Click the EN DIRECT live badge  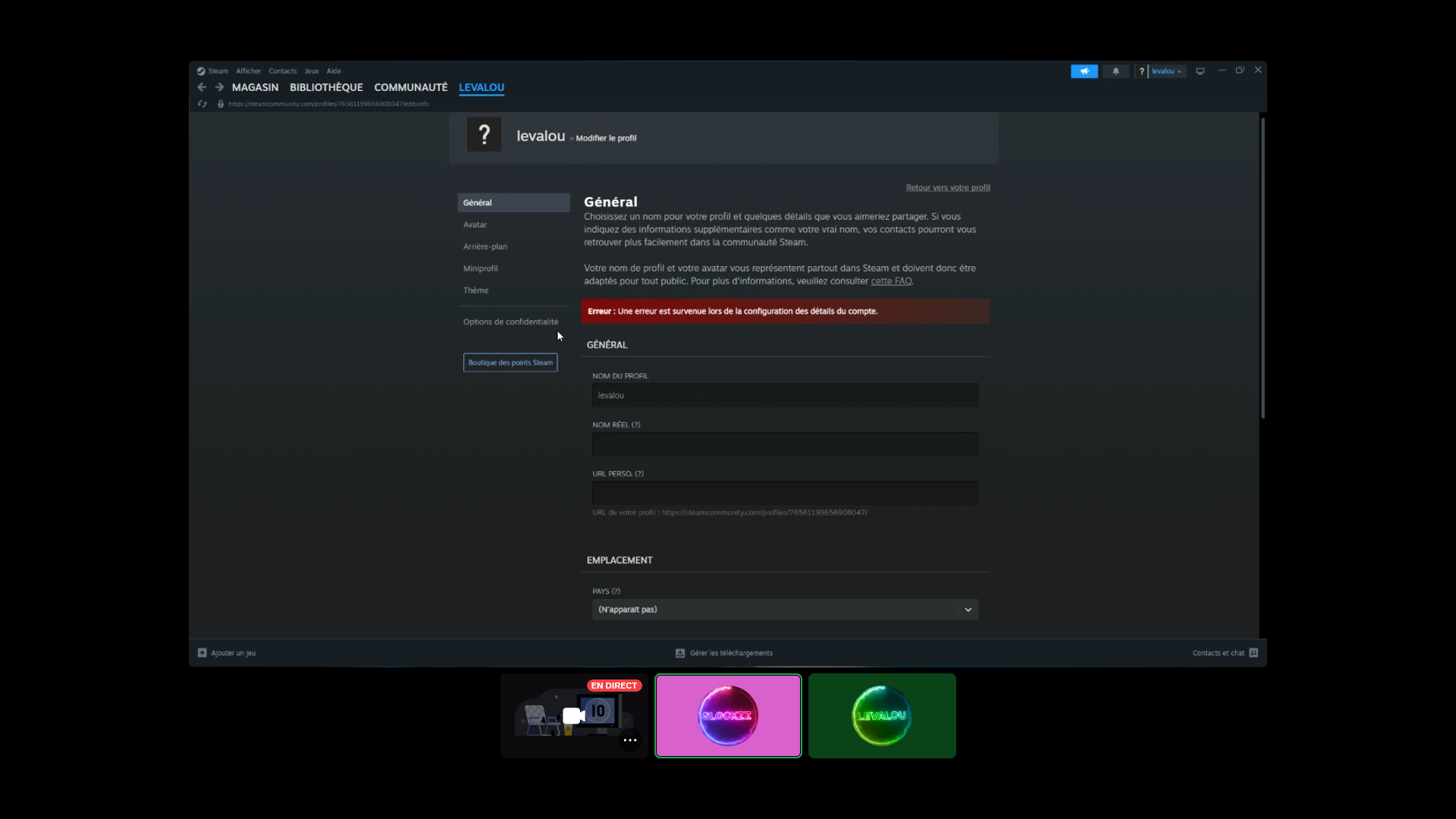coord(614,686)
